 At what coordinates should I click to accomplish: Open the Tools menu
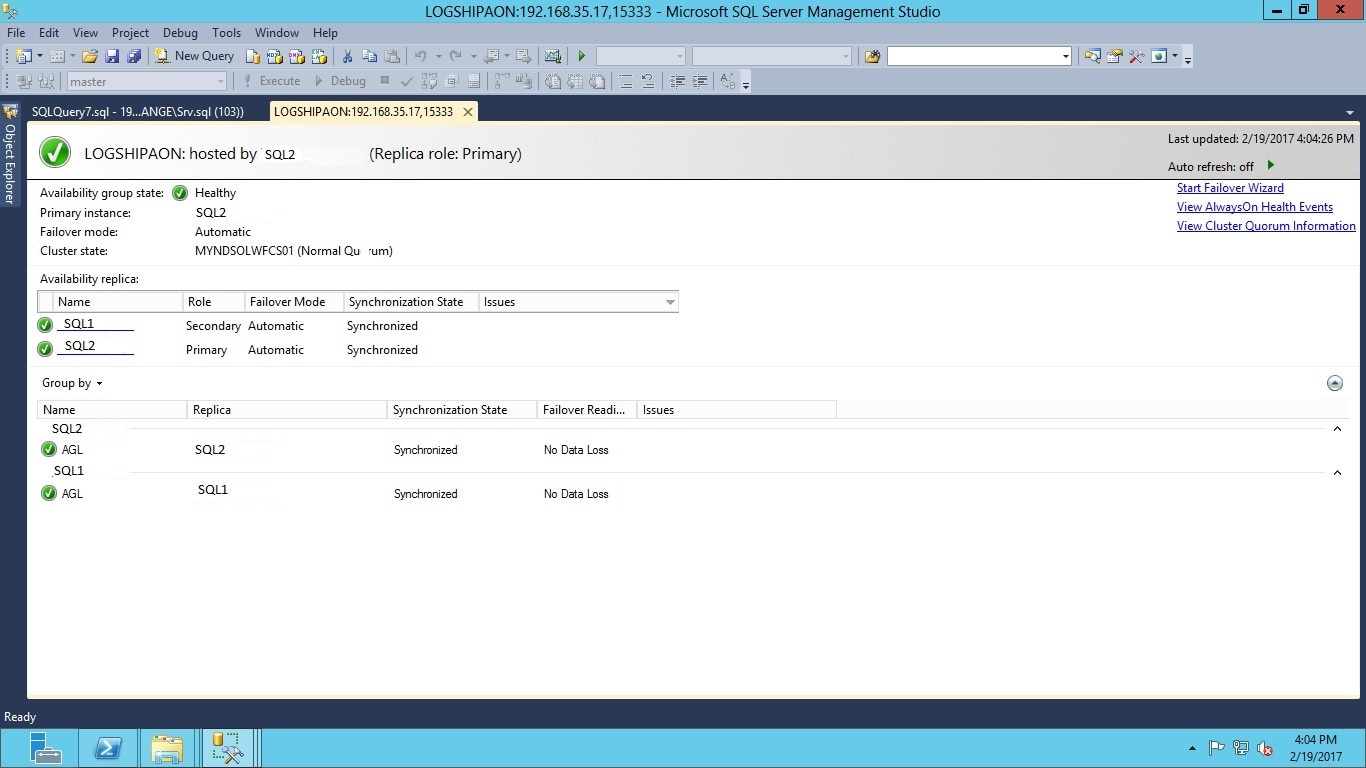[227, 33]
